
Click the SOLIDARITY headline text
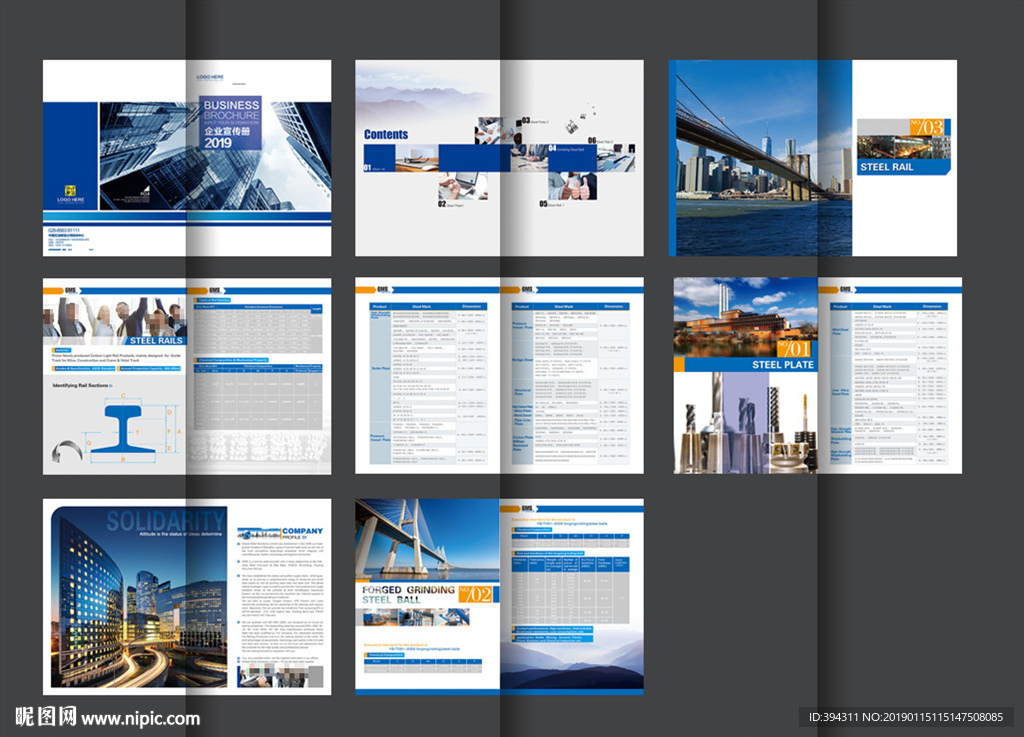(x=165, y=521)
